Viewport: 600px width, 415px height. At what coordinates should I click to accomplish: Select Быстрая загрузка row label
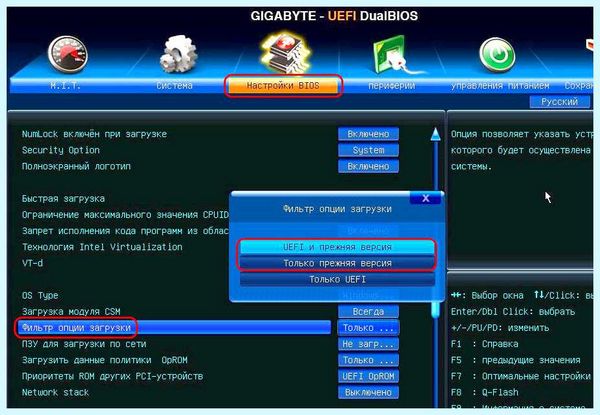[x=63, y=199]
